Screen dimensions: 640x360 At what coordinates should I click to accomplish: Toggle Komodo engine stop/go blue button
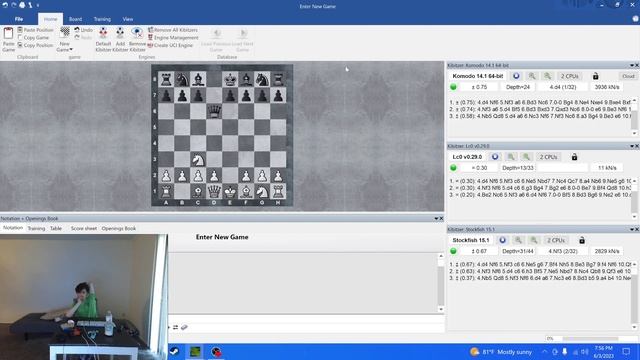click(x=516, y=76)
